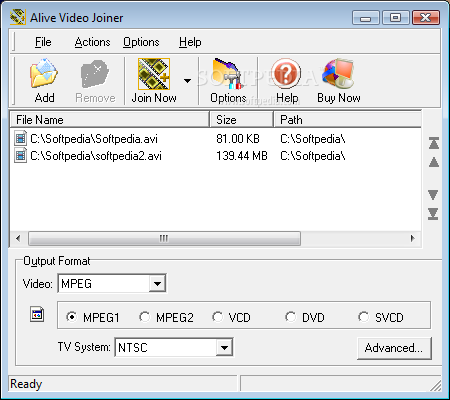Viewport: 450px width, 400px height.
Task: Click the horizontal scrollbar thumb of file list
Action: (164, 238)
